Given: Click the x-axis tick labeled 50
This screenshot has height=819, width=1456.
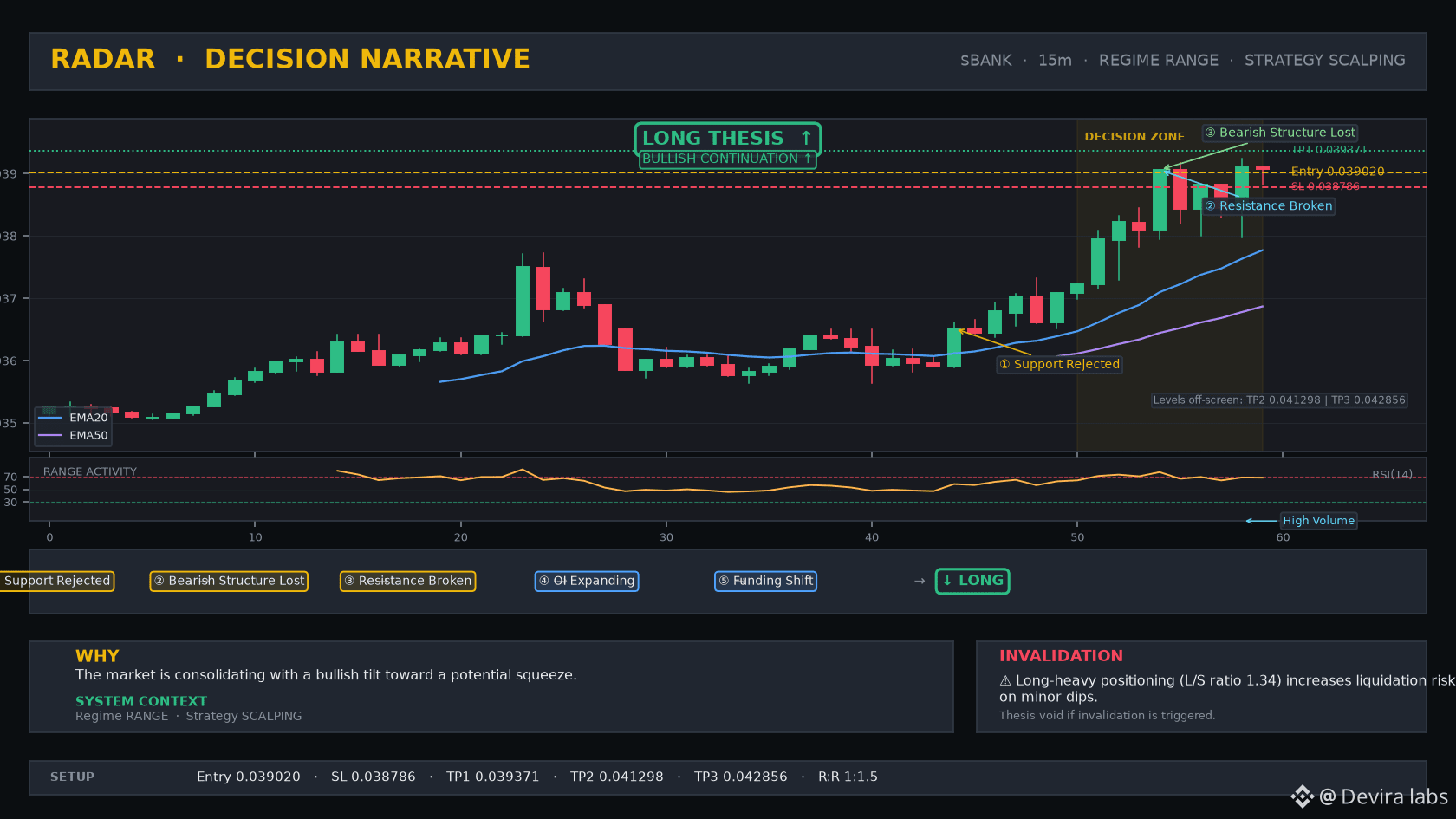Looking at the screenshot, I should click(1077, 537).
